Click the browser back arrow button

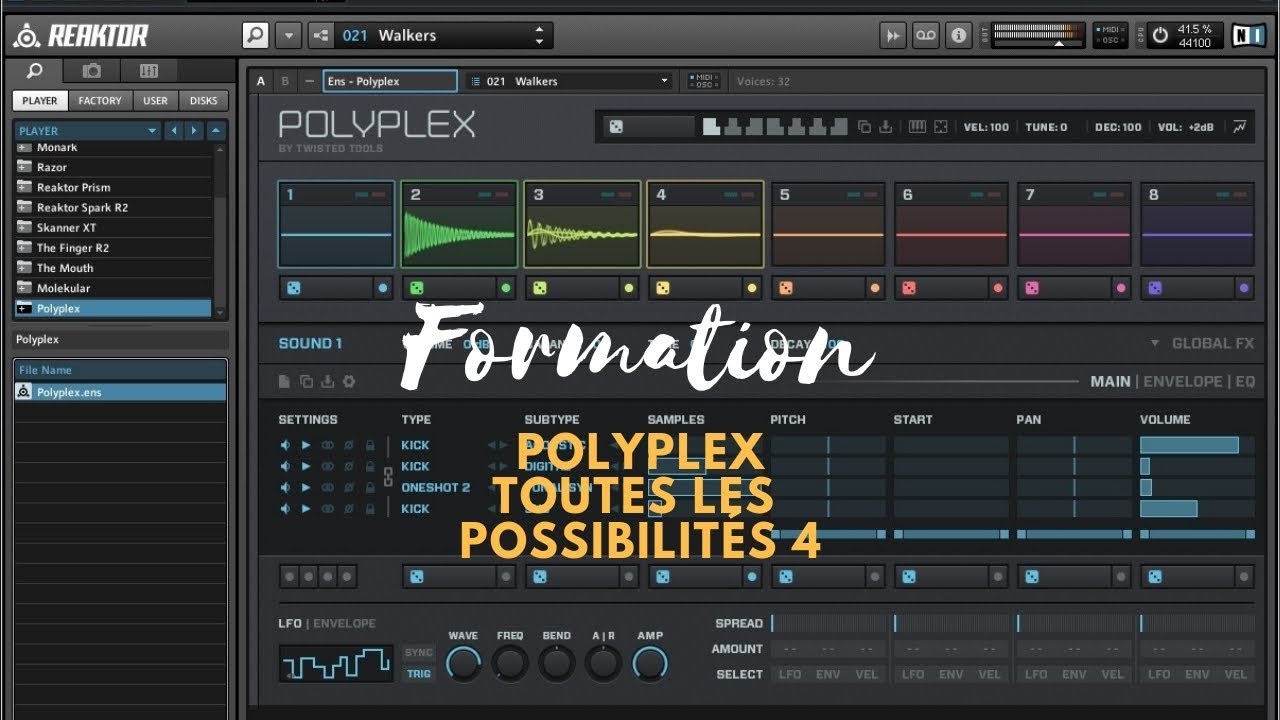coord(174,131)
